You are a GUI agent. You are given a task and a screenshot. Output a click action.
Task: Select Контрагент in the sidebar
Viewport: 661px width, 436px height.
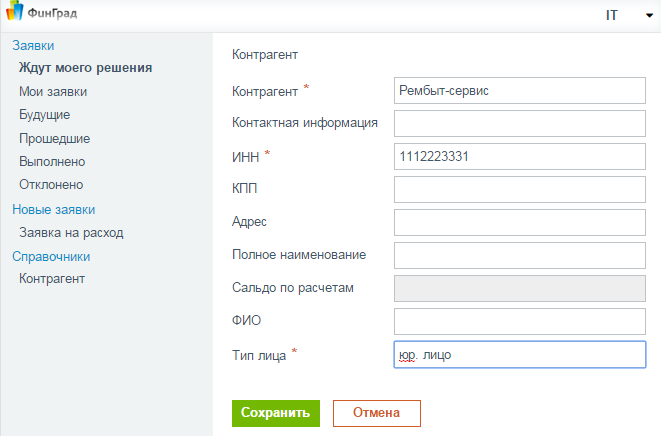coord(52,279)
